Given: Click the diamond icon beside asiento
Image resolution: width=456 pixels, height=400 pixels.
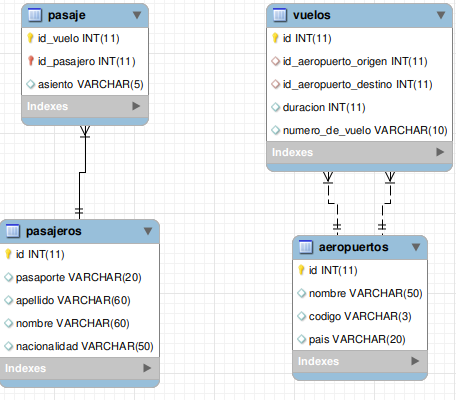Looking at the screenshot, I should pos(30,84).
